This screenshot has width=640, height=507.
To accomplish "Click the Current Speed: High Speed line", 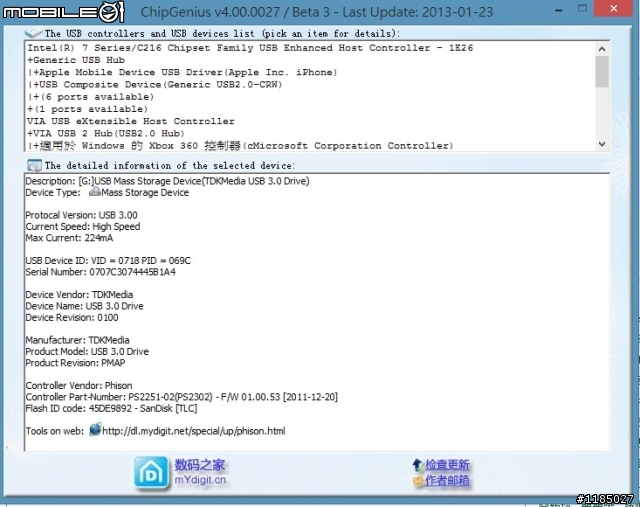I will (x=82, y=227).
